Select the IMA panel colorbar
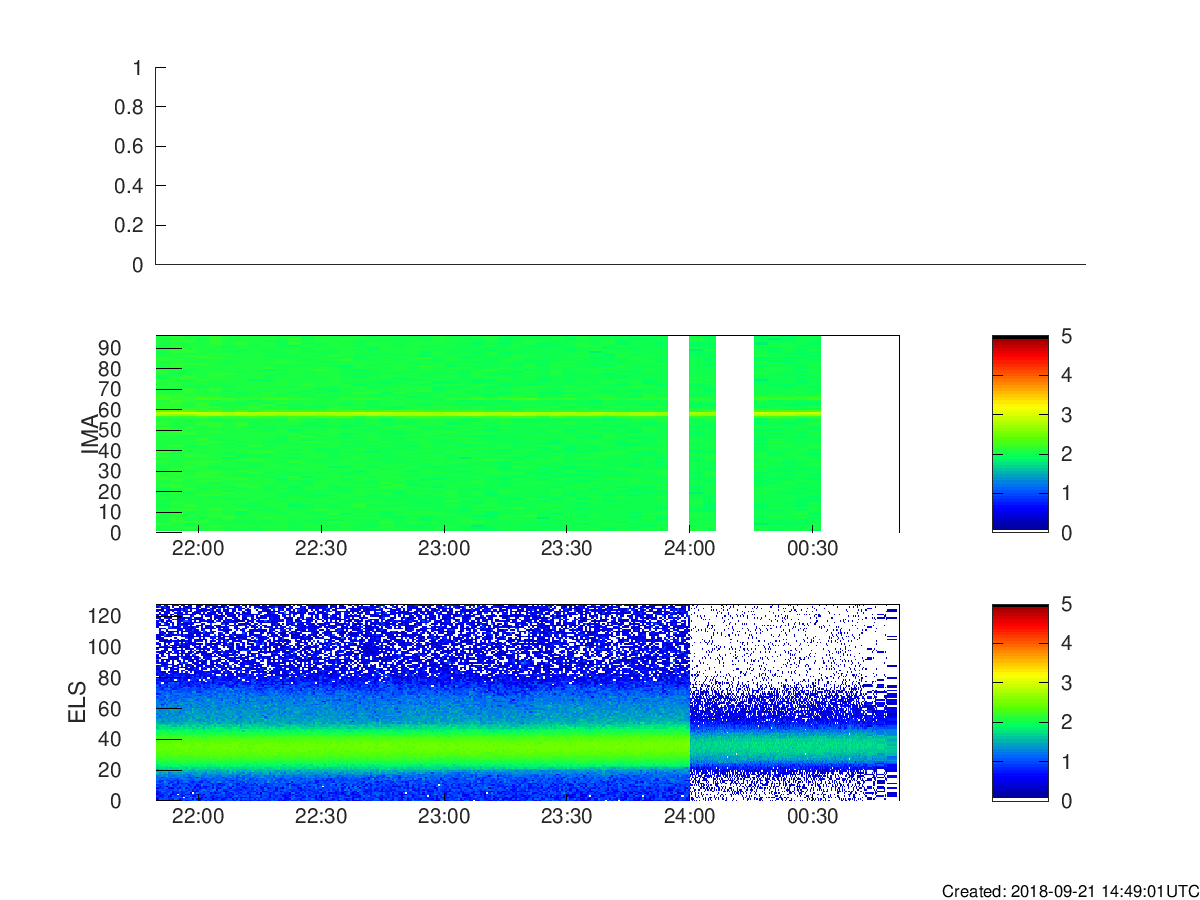The width and height of the screenshot is (1200, 900). (x=1020, y=434)
